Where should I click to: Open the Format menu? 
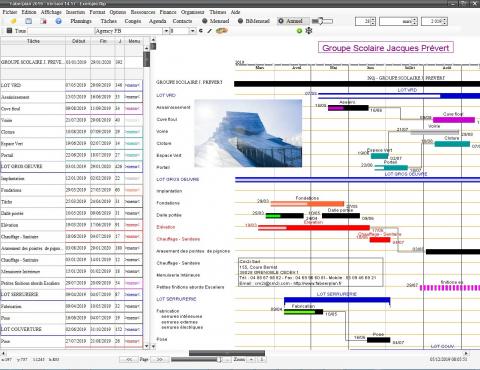pyautogui.click(x=97, y=12)
